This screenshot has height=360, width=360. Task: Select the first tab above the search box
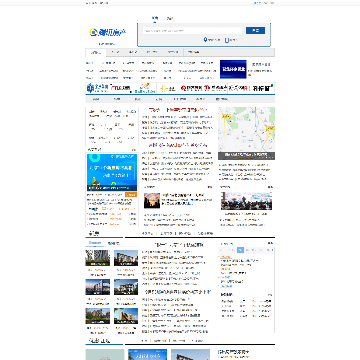[155, 18]
